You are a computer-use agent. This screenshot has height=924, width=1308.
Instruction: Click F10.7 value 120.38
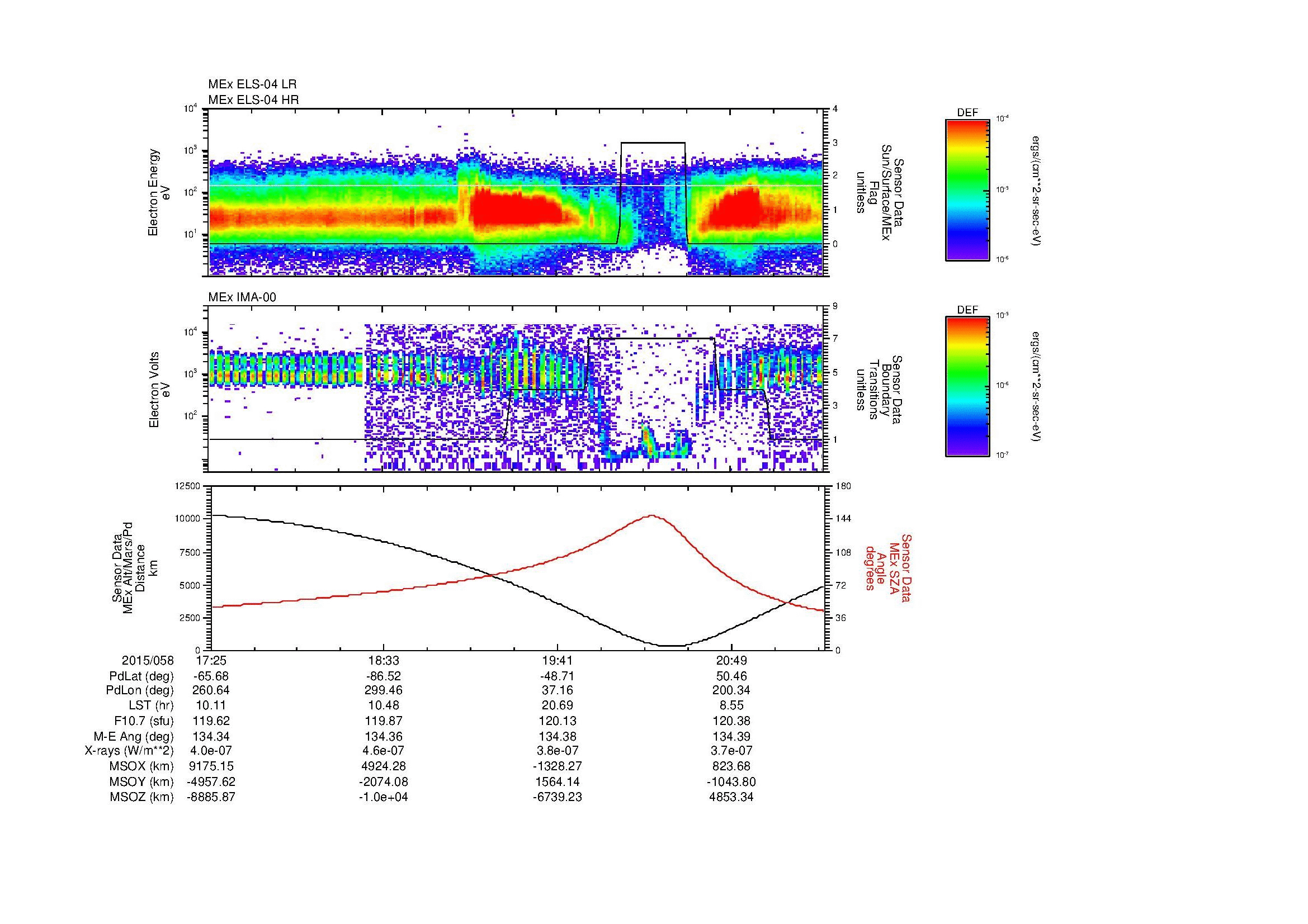point(731,721)
